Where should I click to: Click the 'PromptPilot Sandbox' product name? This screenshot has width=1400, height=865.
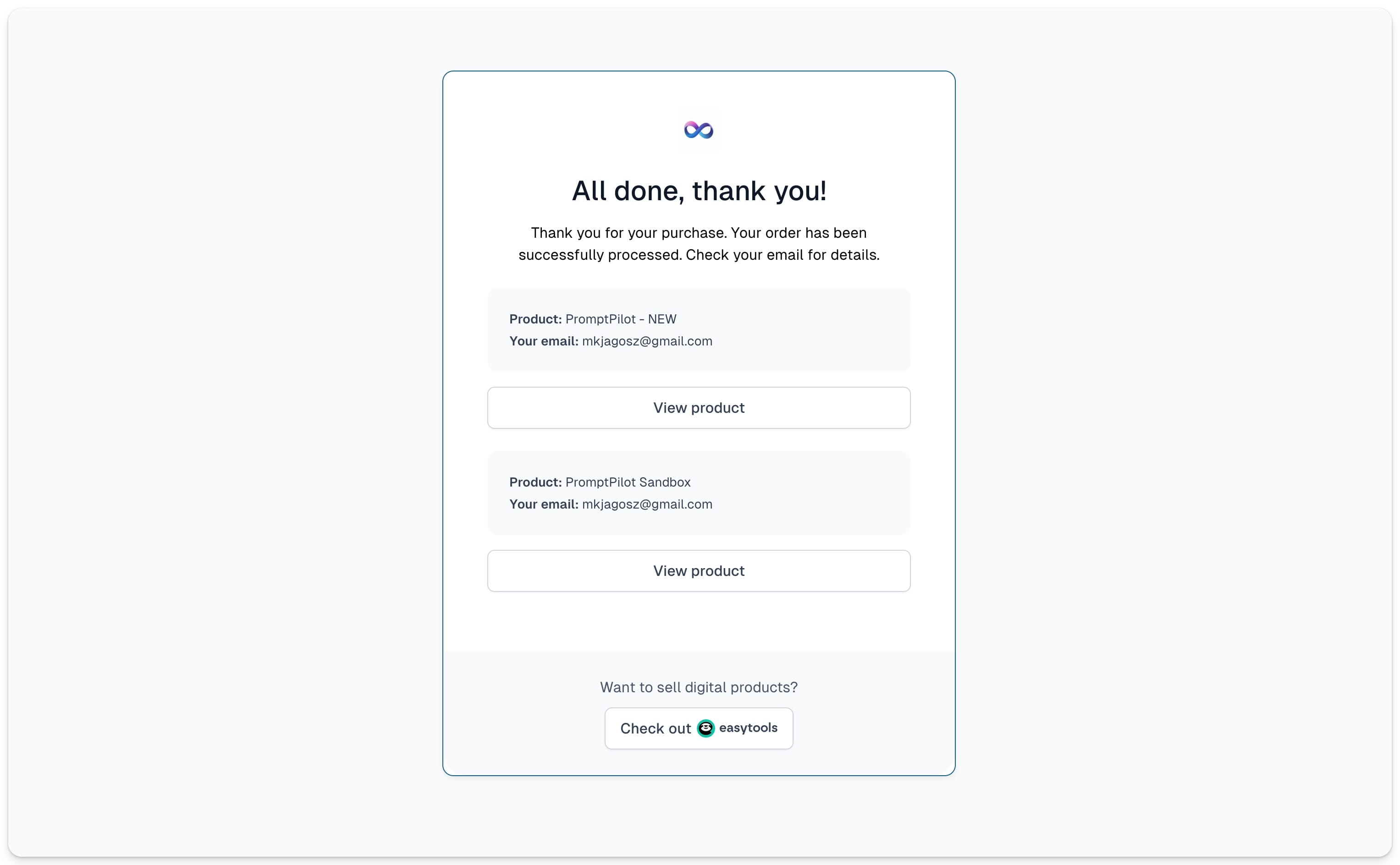point(628,482)
